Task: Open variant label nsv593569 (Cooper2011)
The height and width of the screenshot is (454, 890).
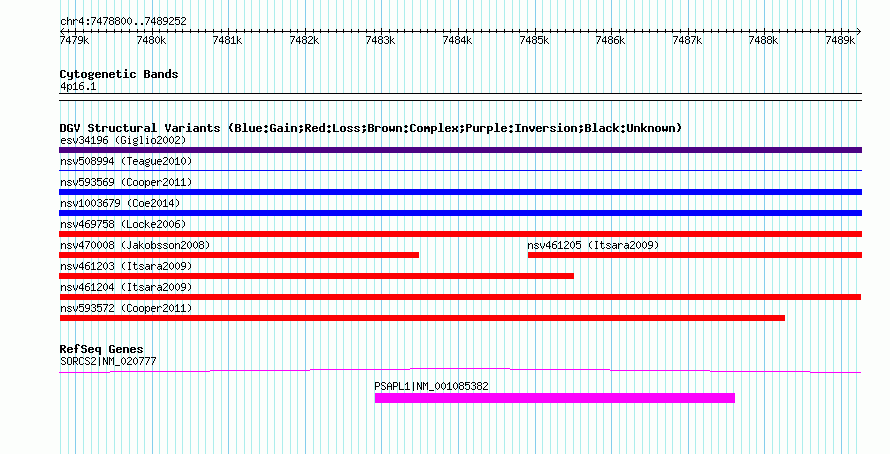Action: [x=126, y=182]
